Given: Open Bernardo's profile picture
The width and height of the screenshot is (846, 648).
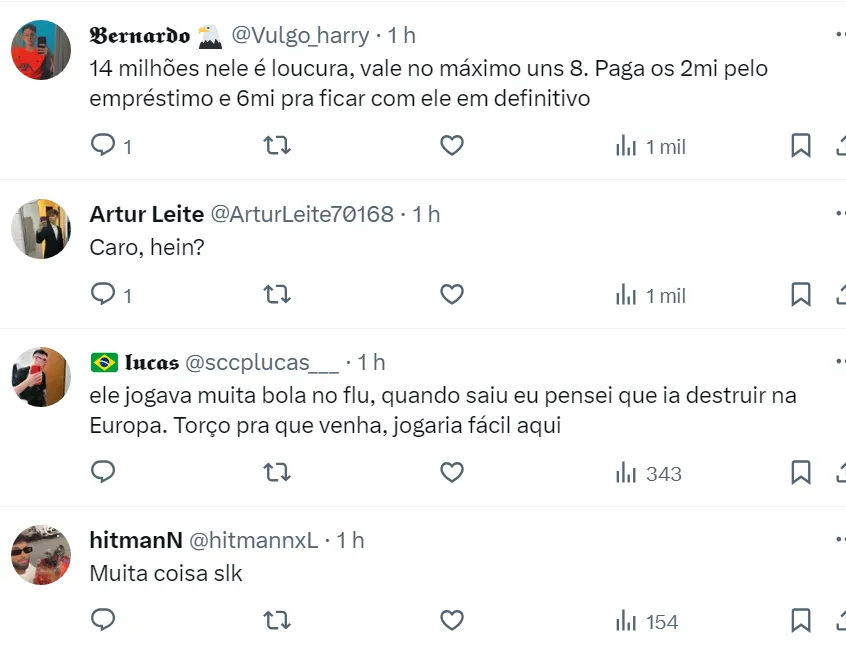Looking at the screenshot, I should (41, 49).
